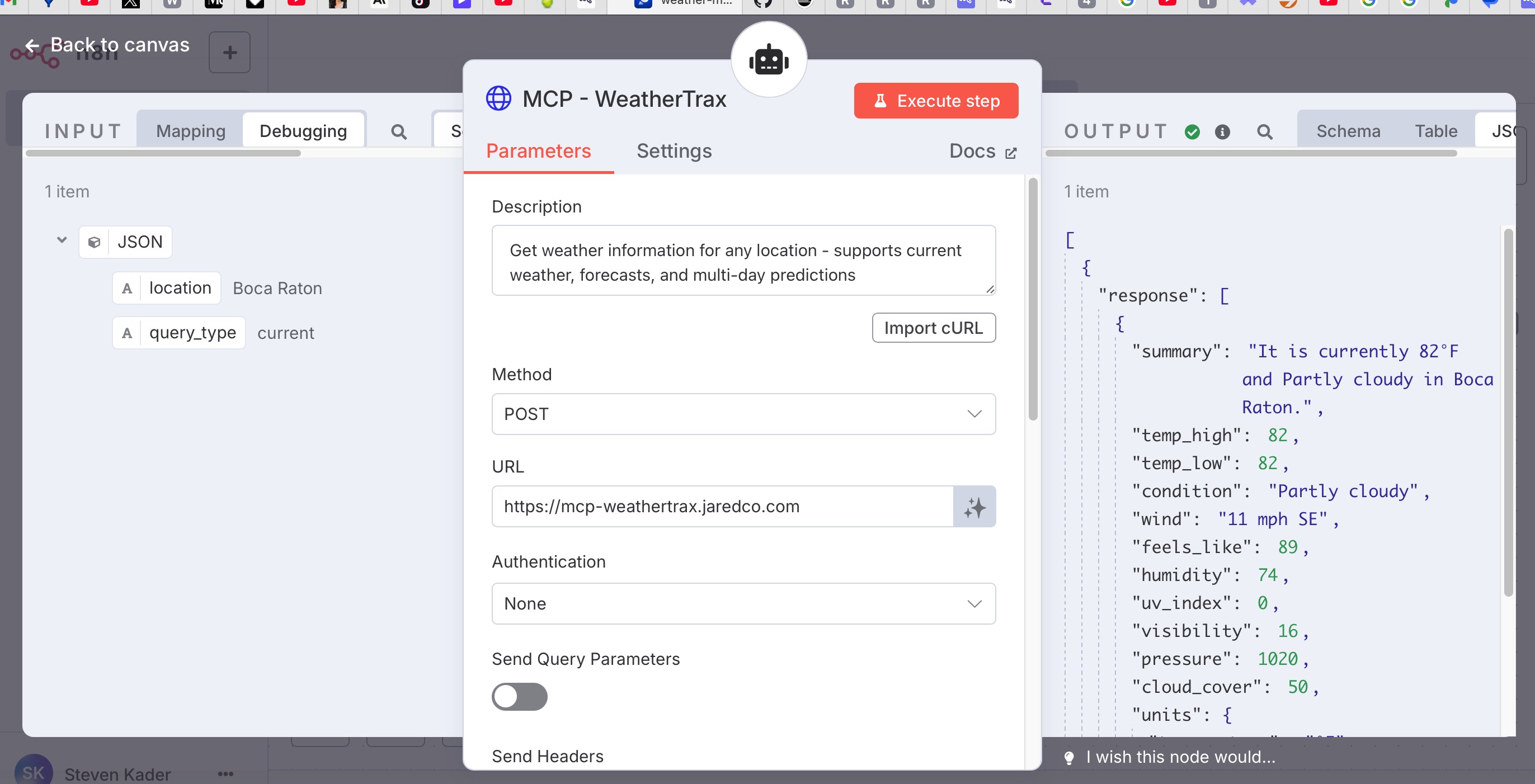This screenshot has width=1535, height=784.
Task: Search the output panel with the magnifier
Action: (x=1264, y=131)
